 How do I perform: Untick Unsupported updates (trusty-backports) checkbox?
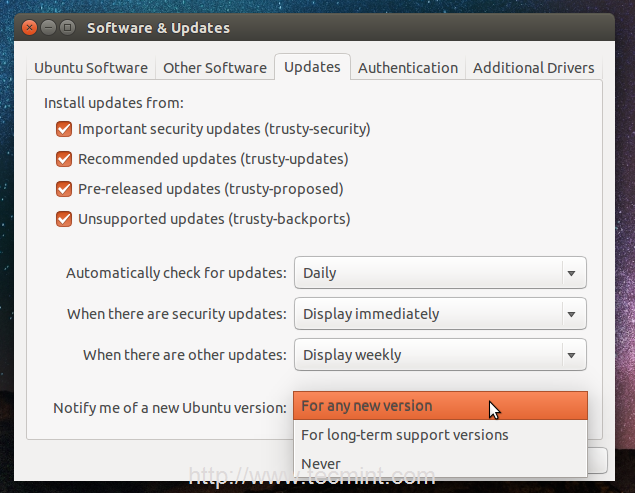[x=64, y=218]
